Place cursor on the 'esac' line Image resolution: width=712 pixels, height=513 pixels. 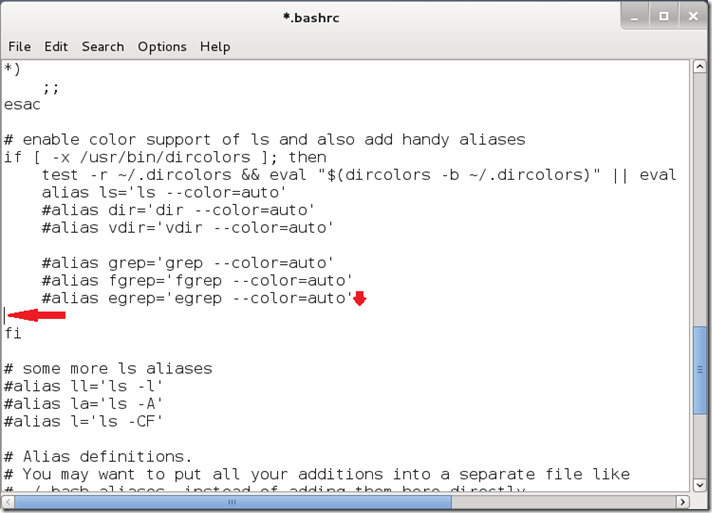coord(22,103)
